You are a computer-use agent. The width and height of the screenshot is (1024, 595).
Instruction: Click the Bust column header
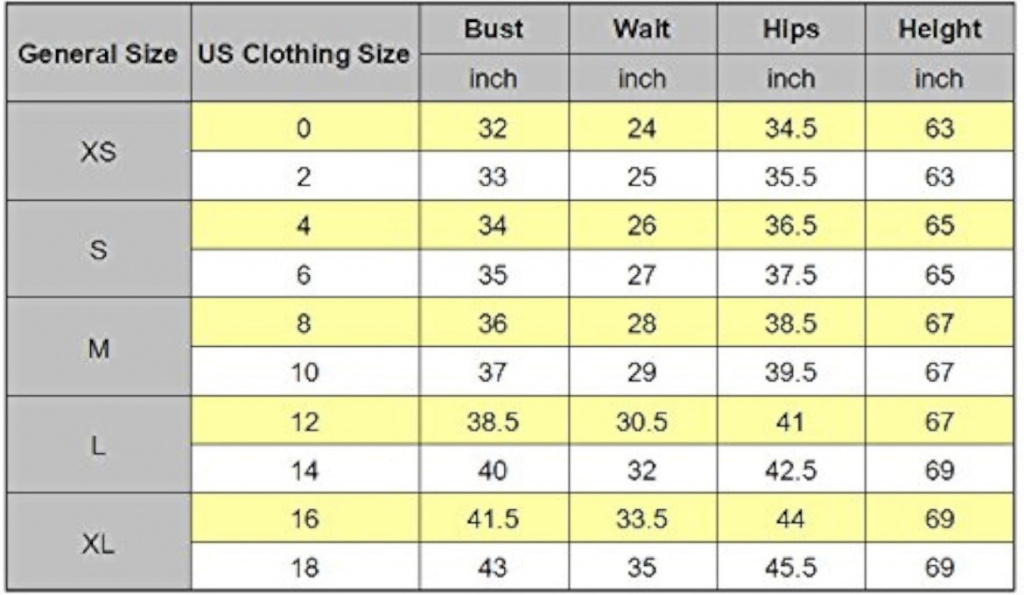[494, 29]
